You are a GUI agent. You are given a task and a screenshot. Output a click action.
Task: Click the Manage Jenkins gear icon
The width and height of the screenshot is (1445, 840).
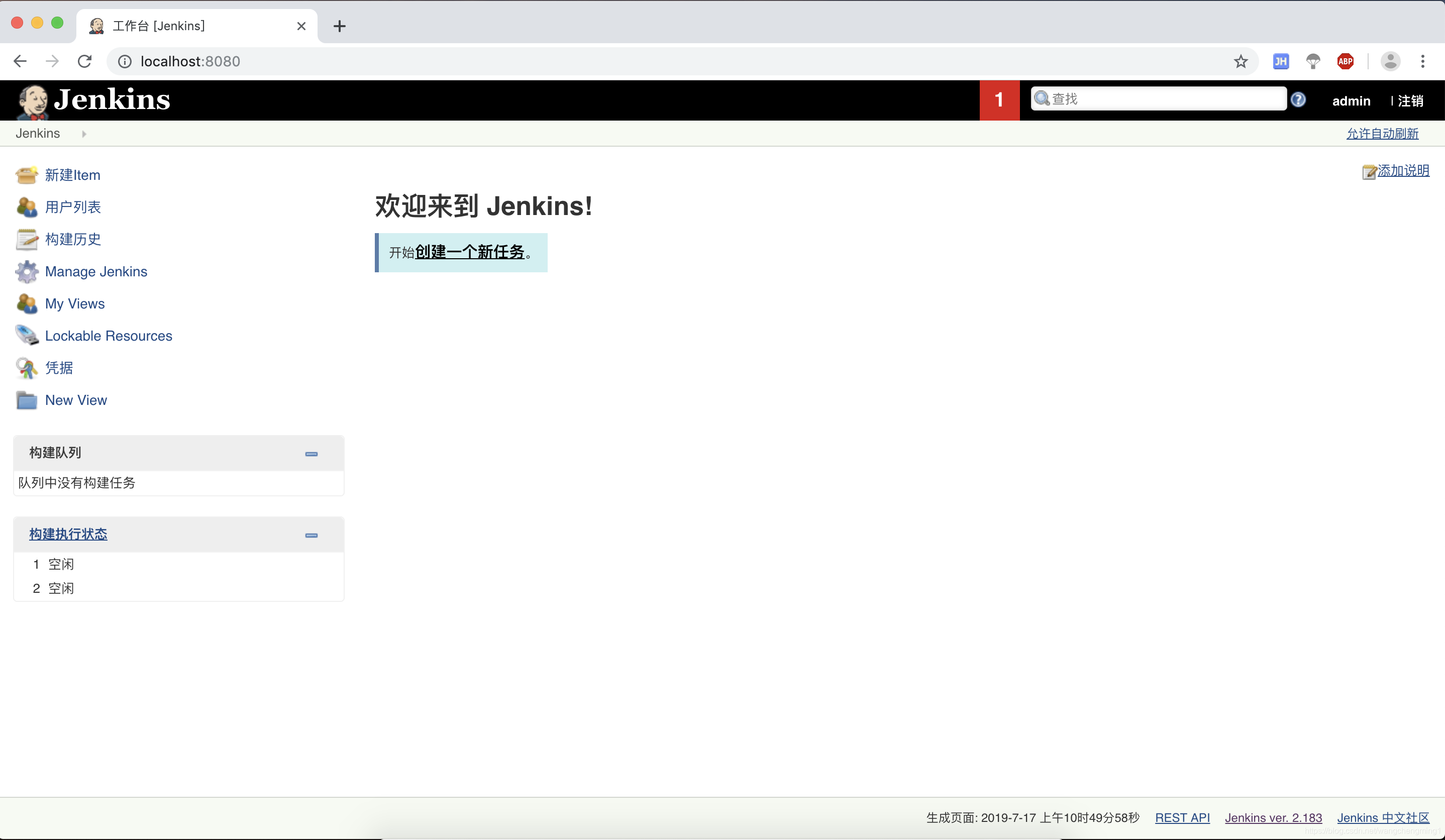pos(26,271)
